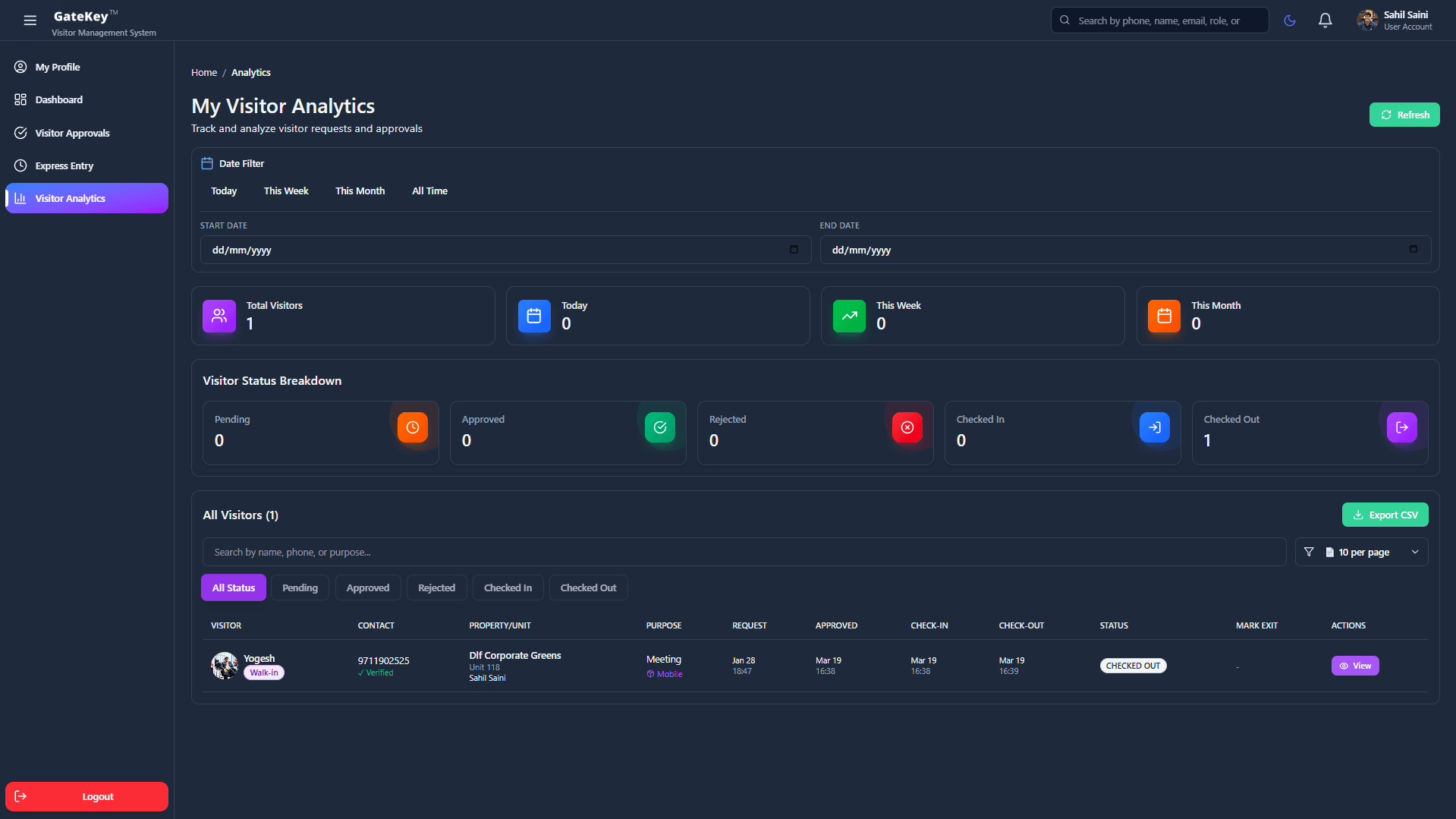This screenshot has width=1456, height=819.
Task: Click Yogesh's profile thumbnail in the table
Action: (x=225, y=665)
